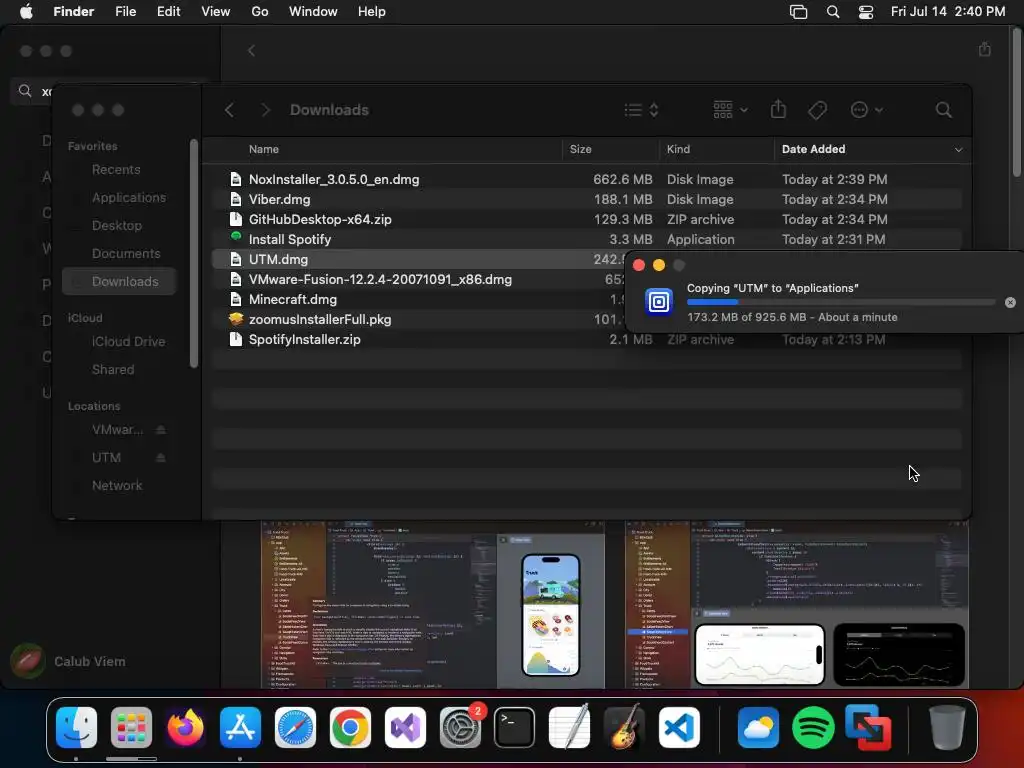Launch Safari from the Dock

click(x=295, y=727)
